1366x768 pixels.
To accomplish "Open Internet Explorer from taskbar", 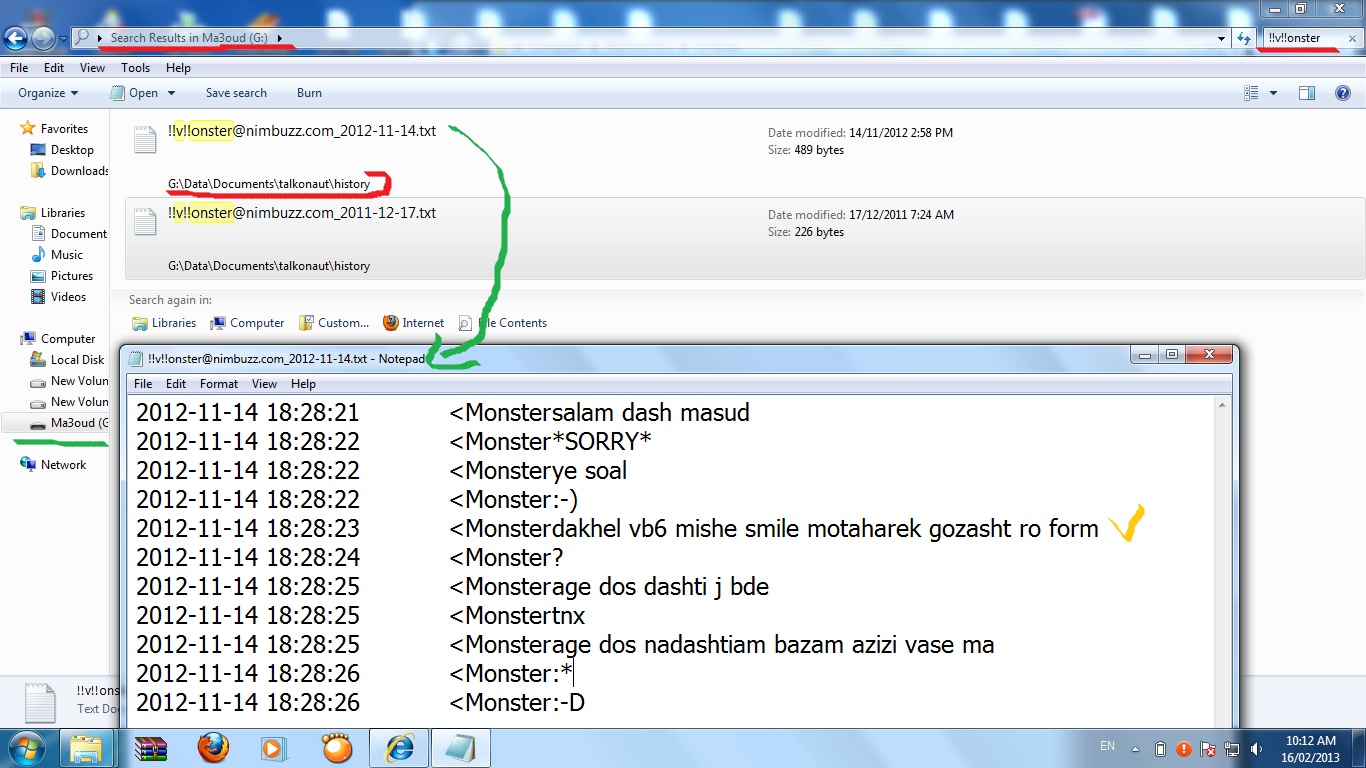I will pyautogui.click(x=398, y=748).
